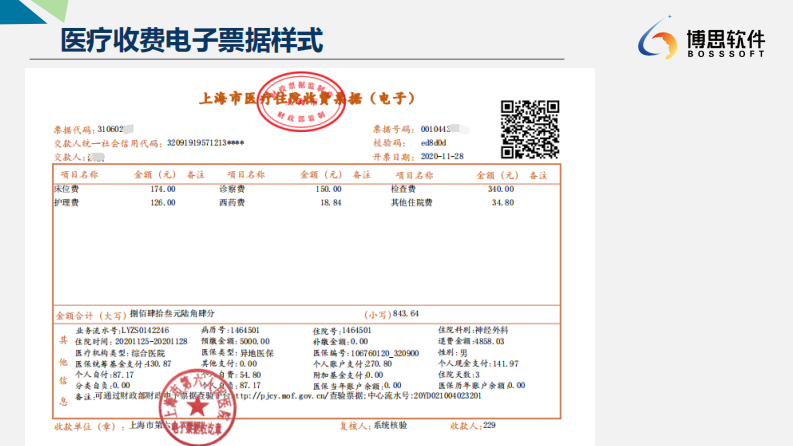Click the first 项目名称 column header
Image resolution: width=793 pixels, height=446 pixels.
[79, 175]
